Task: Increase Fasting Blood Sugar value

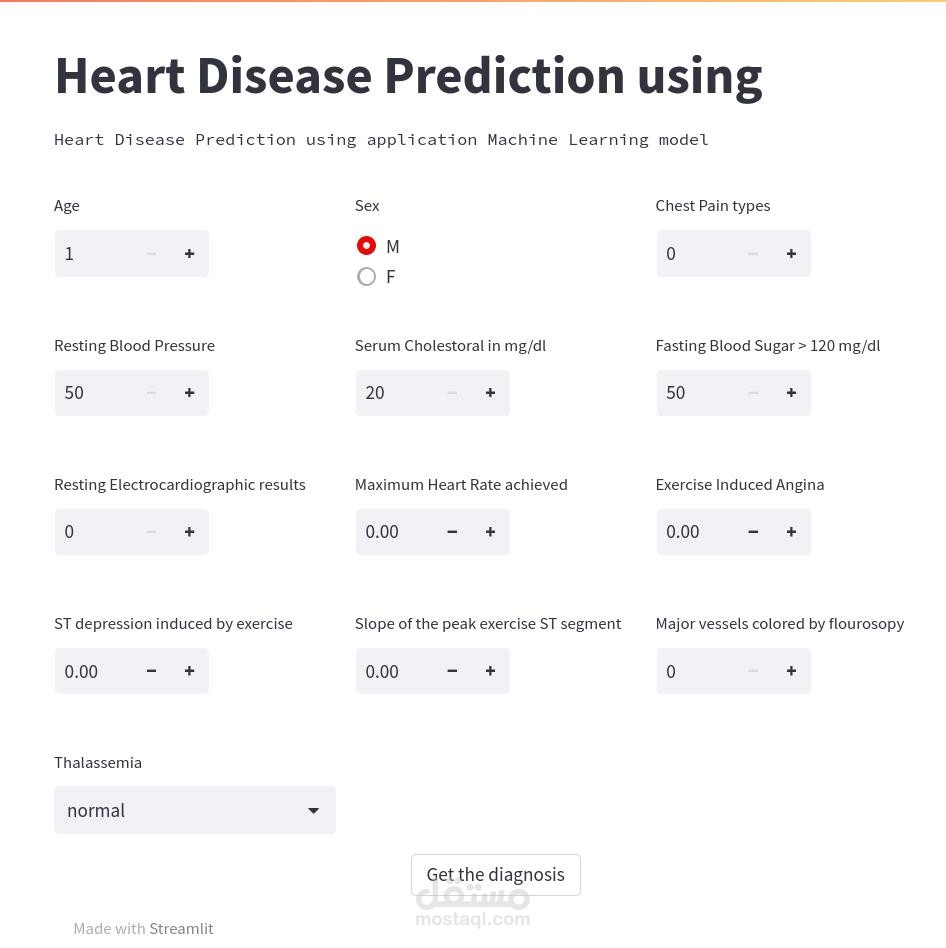Action: pos(791,393)
